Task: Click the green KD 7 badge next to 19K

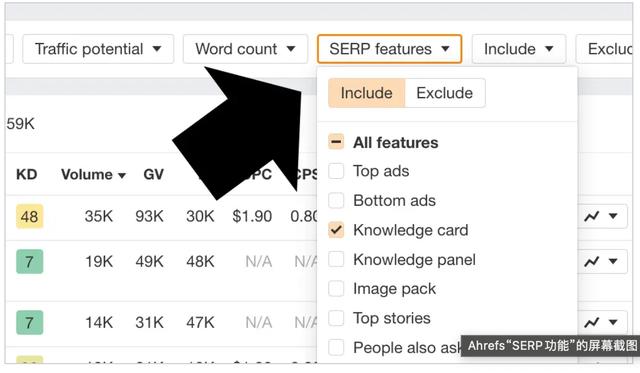Action: click(x=29, y=261)
